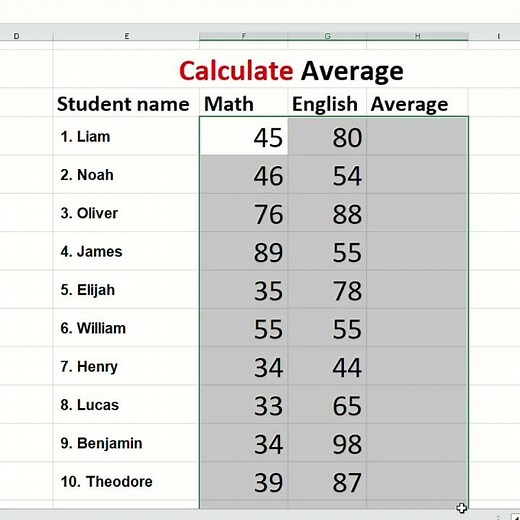Screen dimensions: 520x520
Task: Select column E header
Action: (x=126, y=36)
